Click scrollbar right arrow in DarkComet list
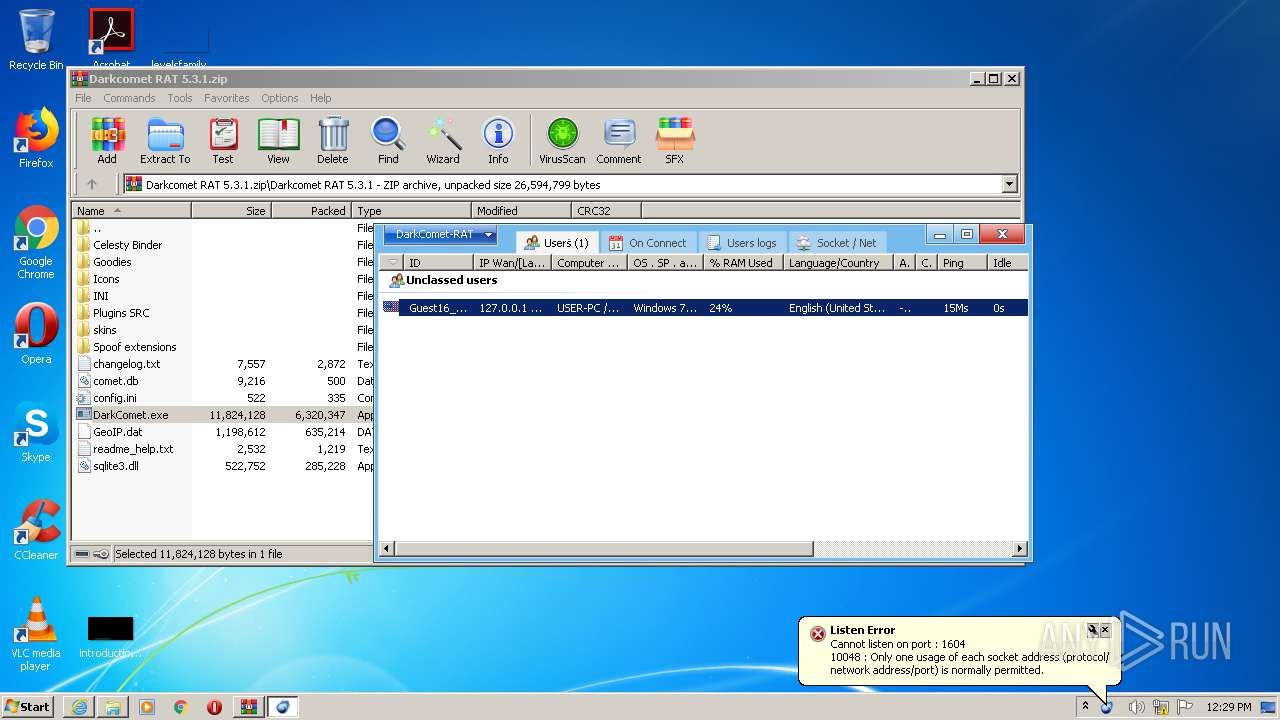This screenshot has width=1280, height=720. pos(1020,549)
